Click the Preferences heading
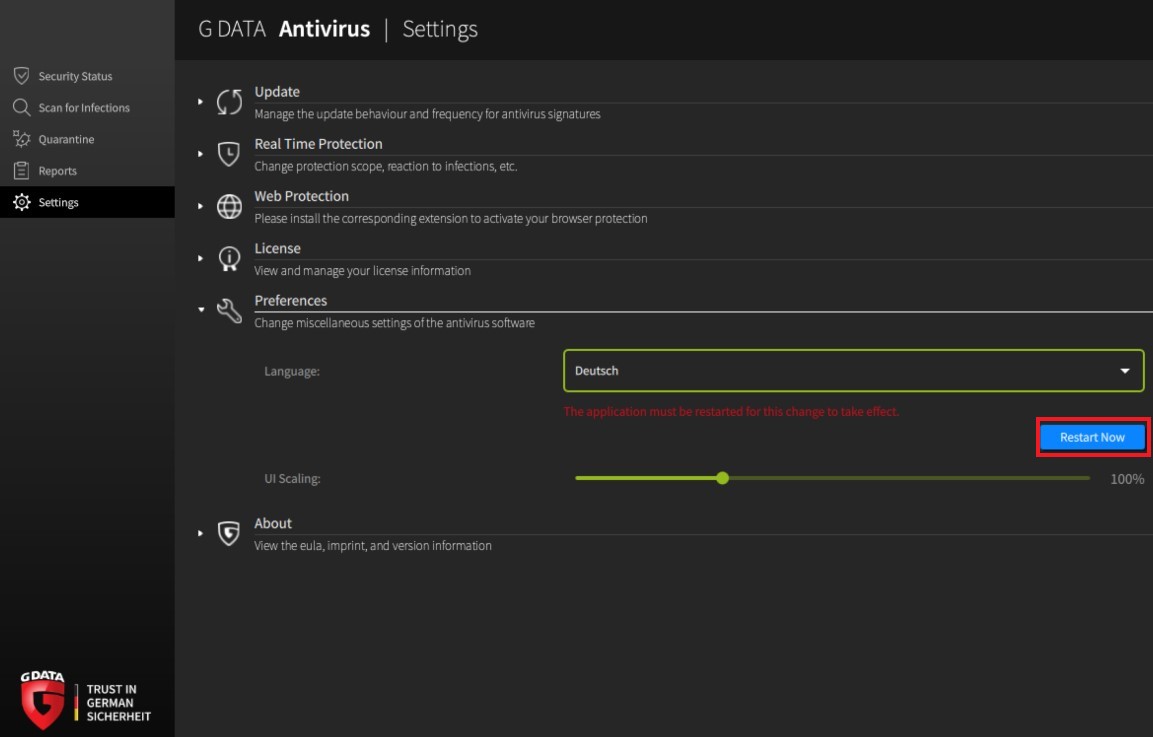The height and width of the screenshot is (737, 1153). coord(290,301)
